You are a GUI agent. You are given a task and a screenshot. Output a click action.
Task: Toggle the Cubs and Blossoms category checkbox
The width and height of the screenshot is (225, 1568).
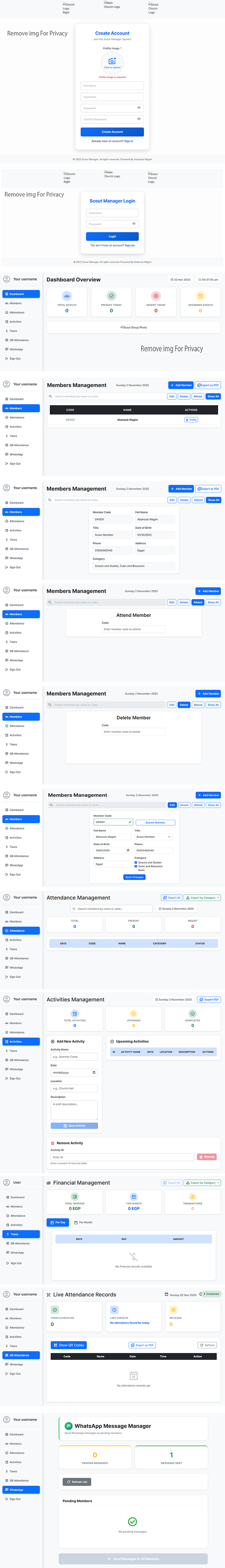136,866
